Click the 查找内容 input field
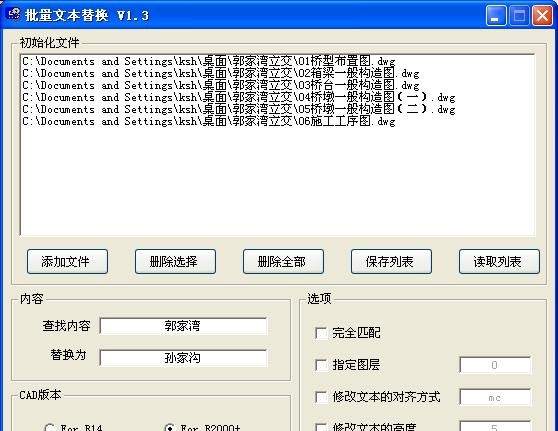558x431 pixels. point(183,326)
